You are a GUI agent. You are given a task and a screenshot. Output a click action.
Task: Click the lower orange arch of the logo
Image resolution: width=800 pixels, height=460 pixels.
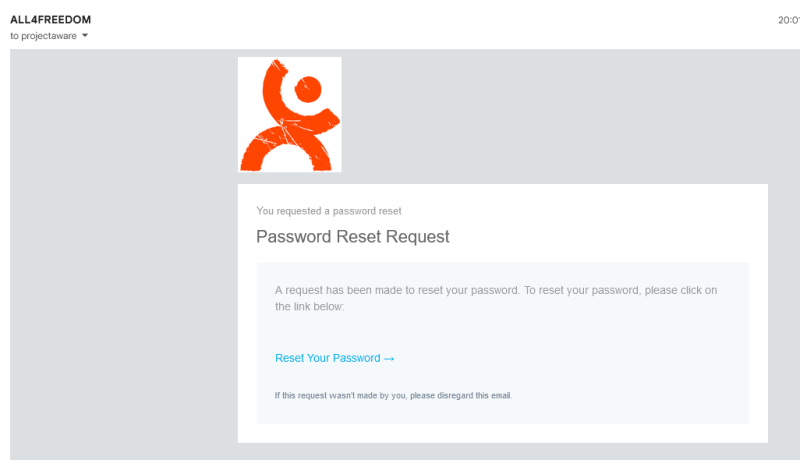[x=286, y=149]
